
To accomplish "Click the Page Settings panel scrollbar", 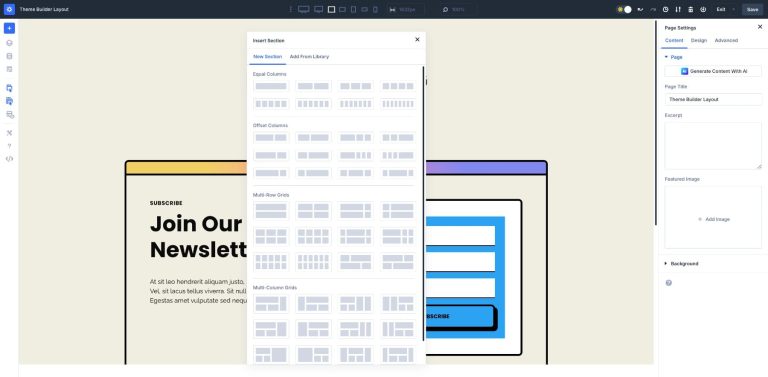I will coord(656,123).
